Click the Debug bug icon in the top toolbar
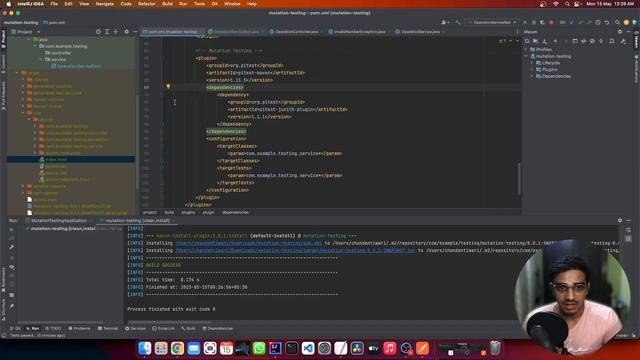 tap(533, 22)
